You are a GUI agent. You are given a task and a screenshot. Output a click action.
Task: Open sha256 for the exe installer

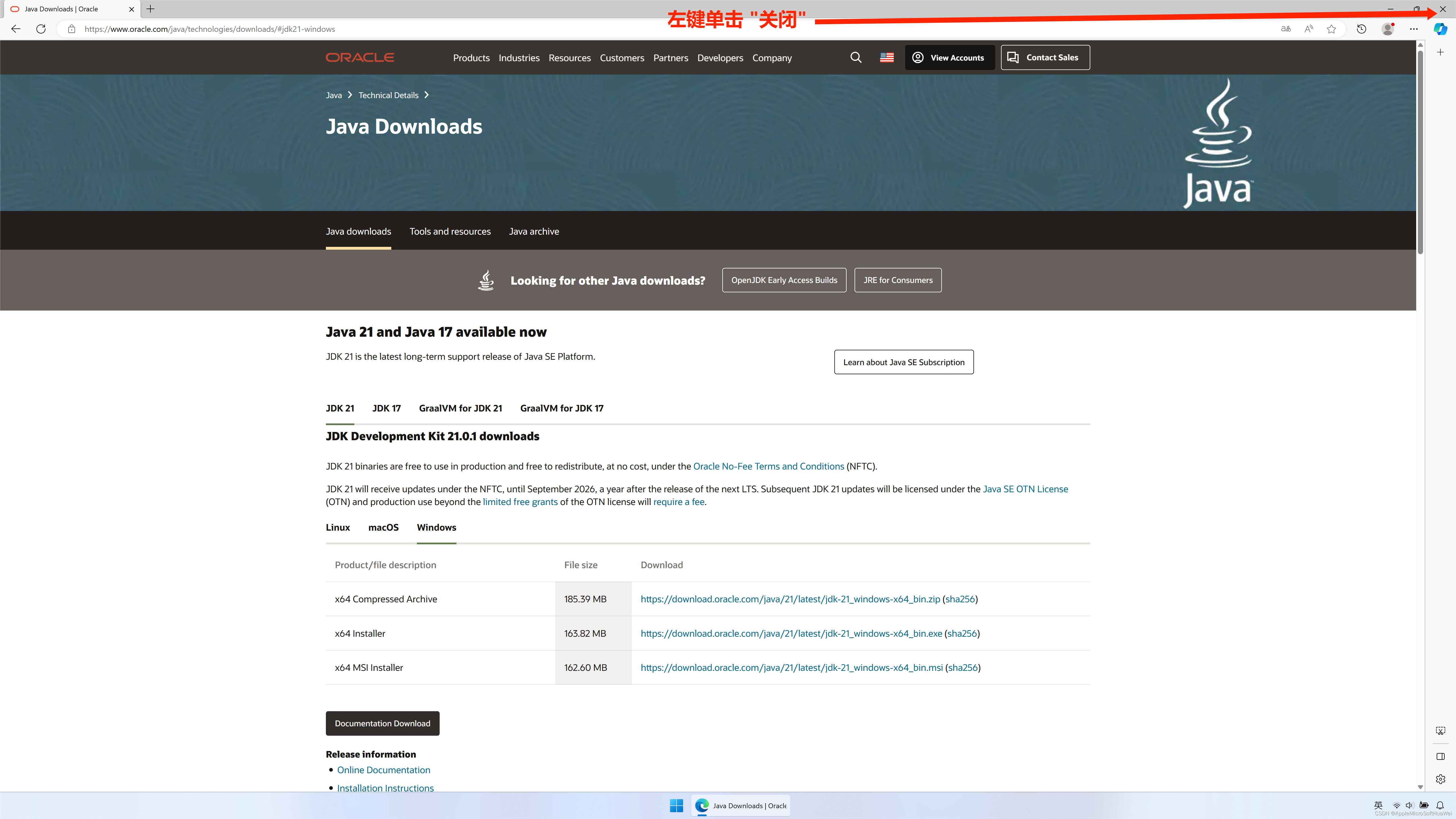pyautogui.click(x=962, y=634)
